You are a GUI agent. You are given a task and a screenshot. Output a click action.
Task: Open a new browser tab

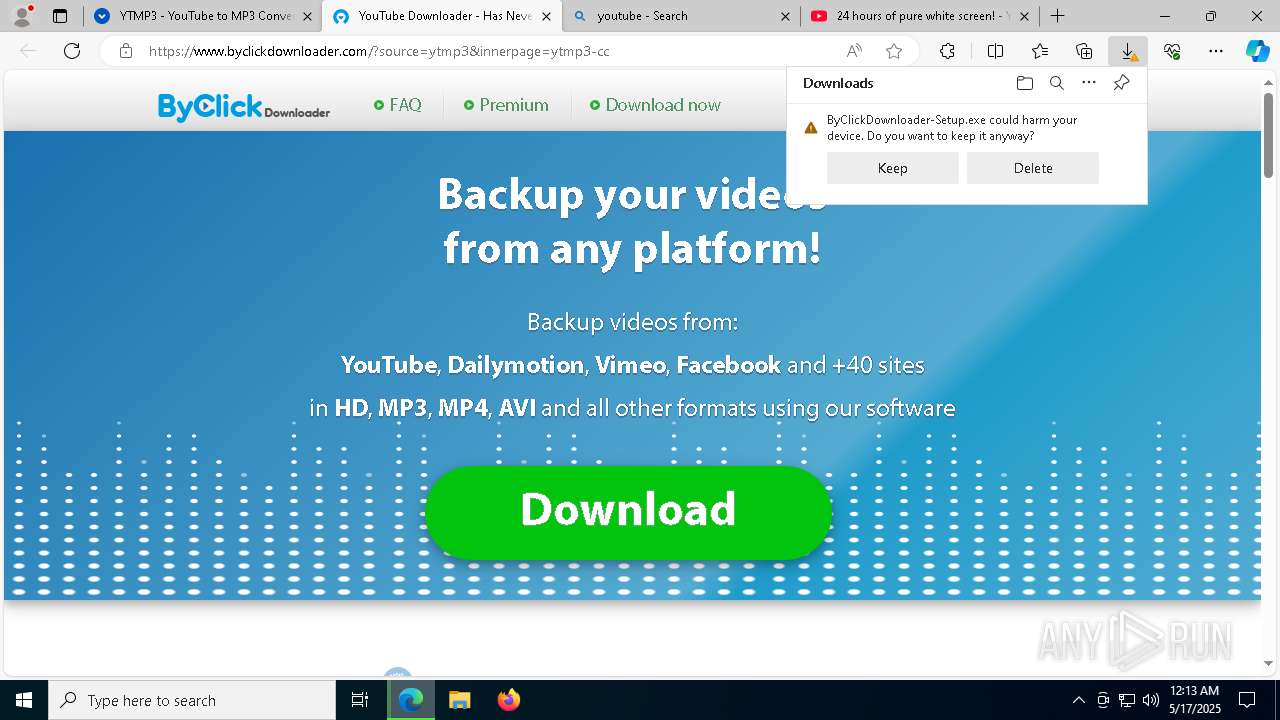click(1057, 16)
